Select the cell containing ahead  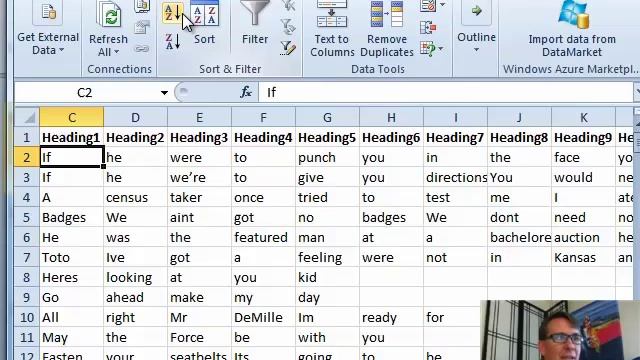click(x=136, y=298)
